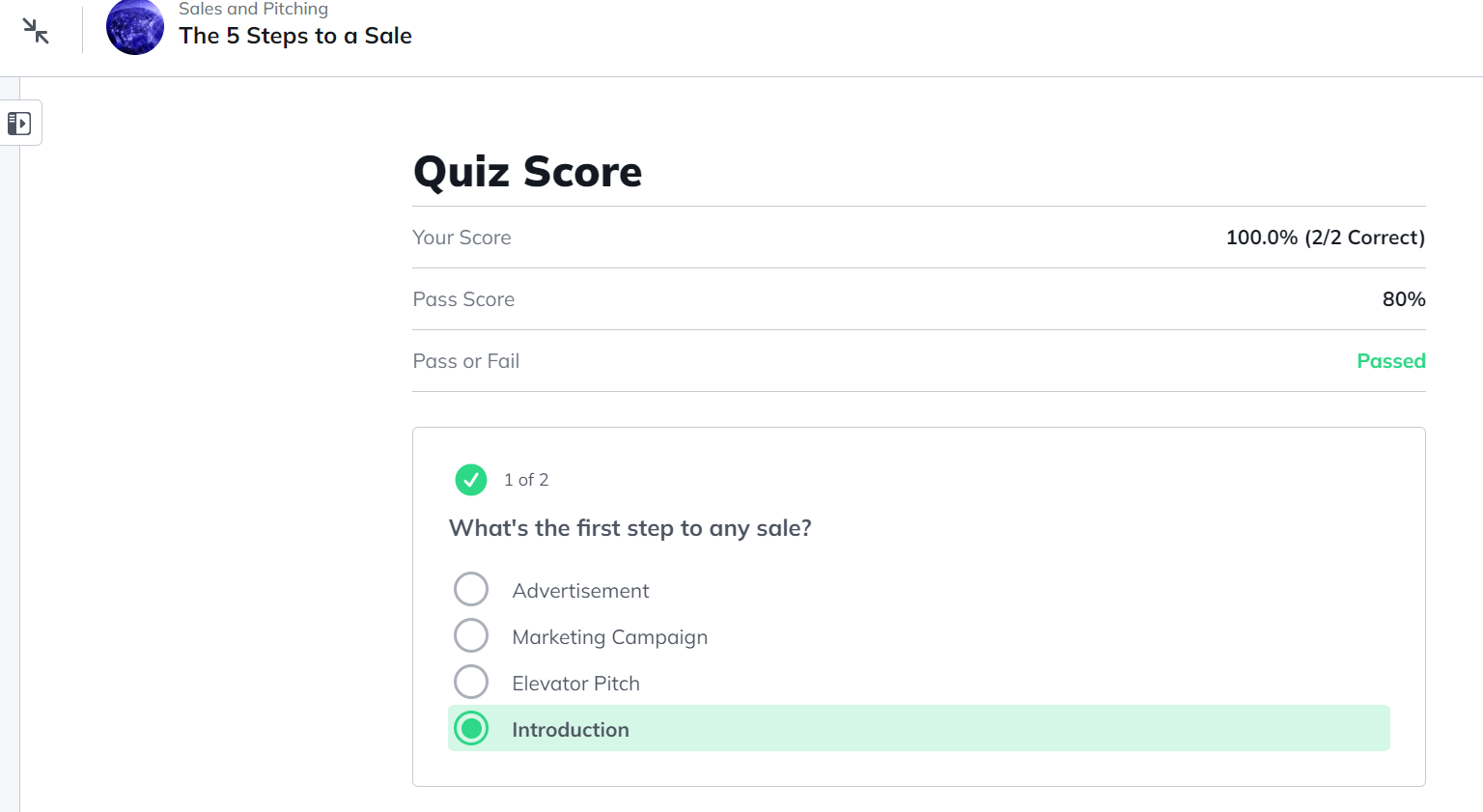This screenshot has width=1483, height=812.
Task: Click the Pass Score row label
Action: click(x=463, y=299)
